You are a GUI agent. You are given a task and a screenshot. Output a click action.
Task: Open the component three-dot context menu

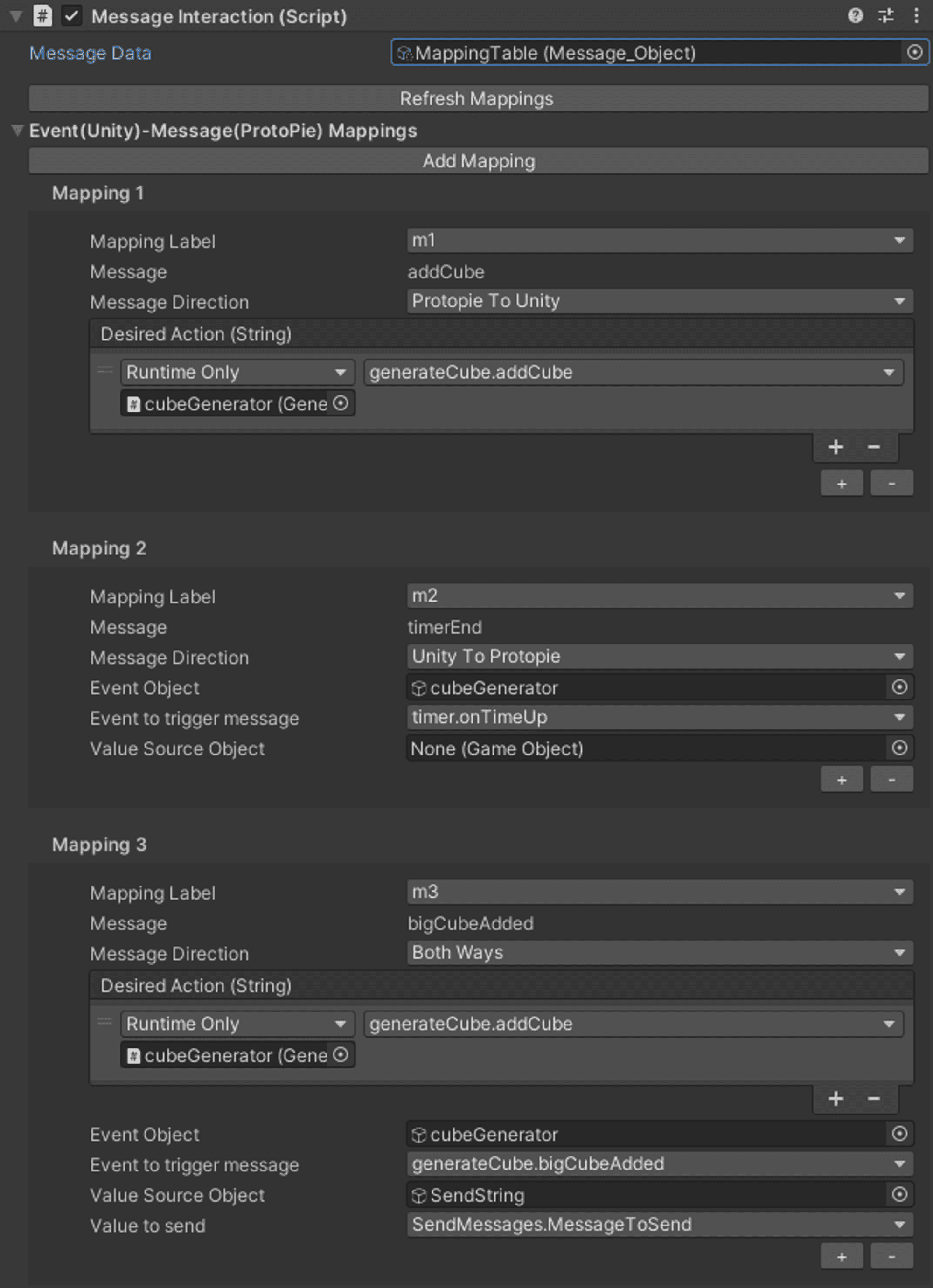tap(917, 16)
